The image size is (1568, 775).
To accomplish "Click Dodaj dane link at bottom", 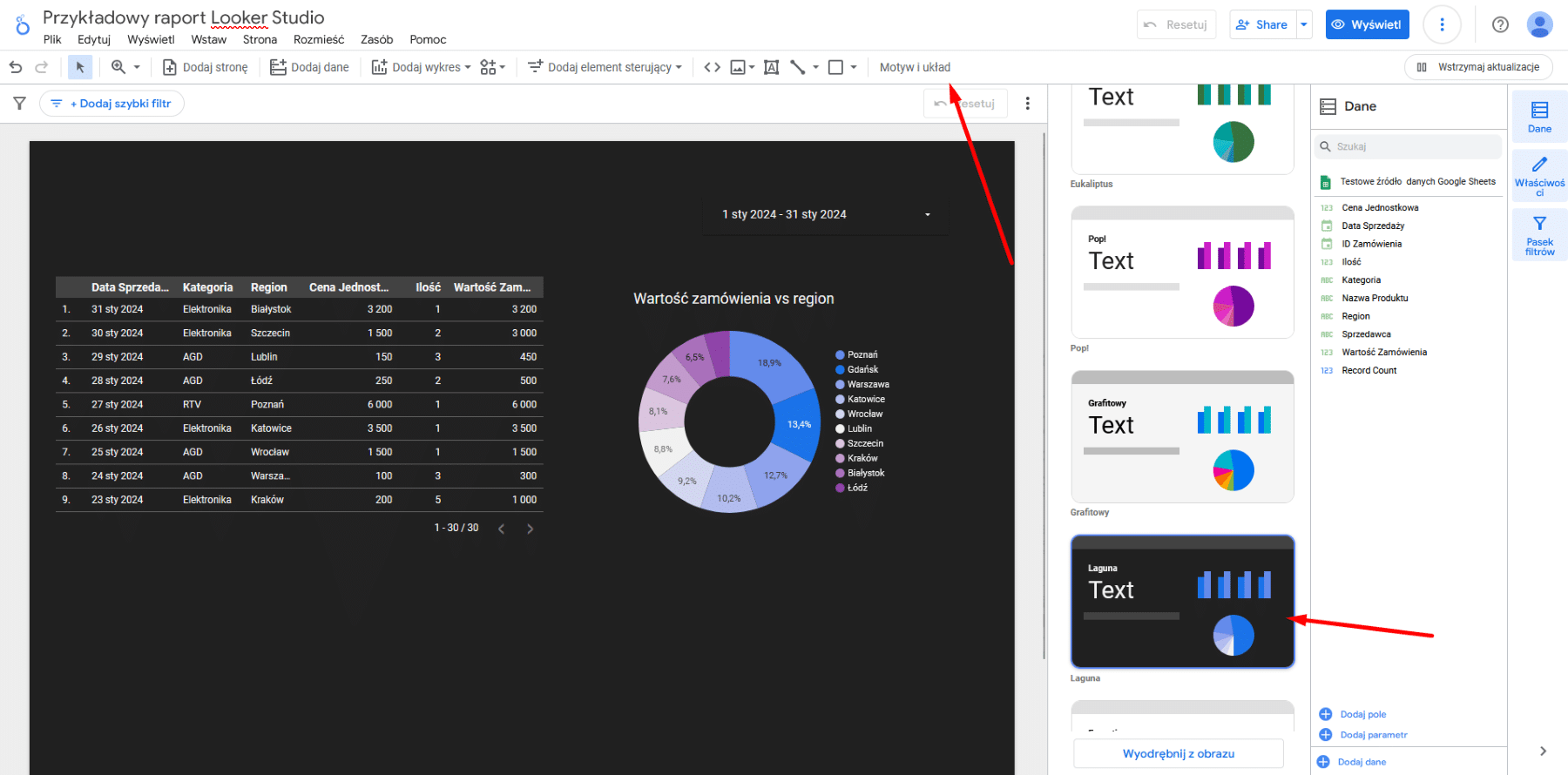I will pos(1352,762).
